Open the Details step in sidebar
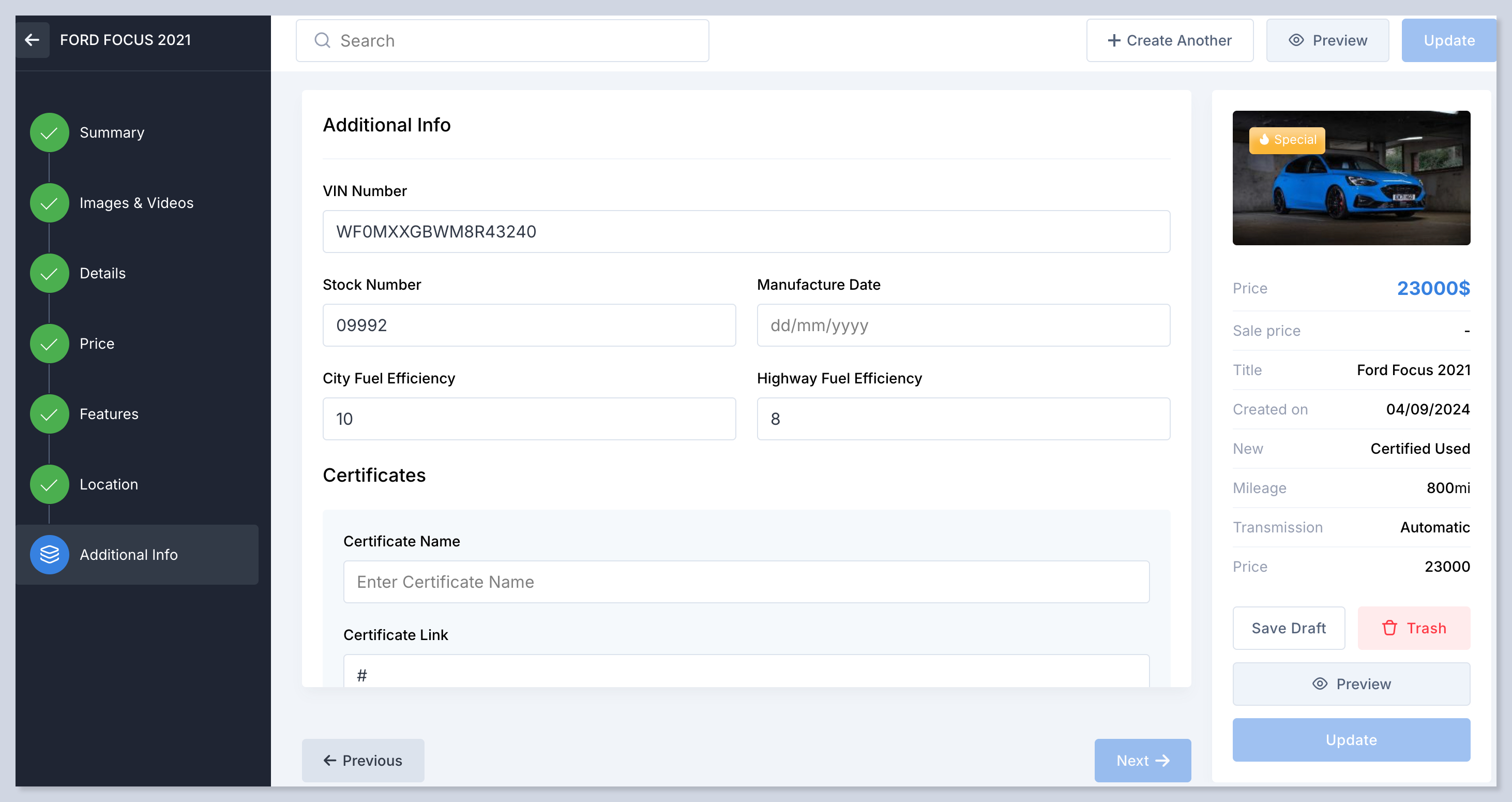This screenshot has height=802, width=1512. pos(103,273)
